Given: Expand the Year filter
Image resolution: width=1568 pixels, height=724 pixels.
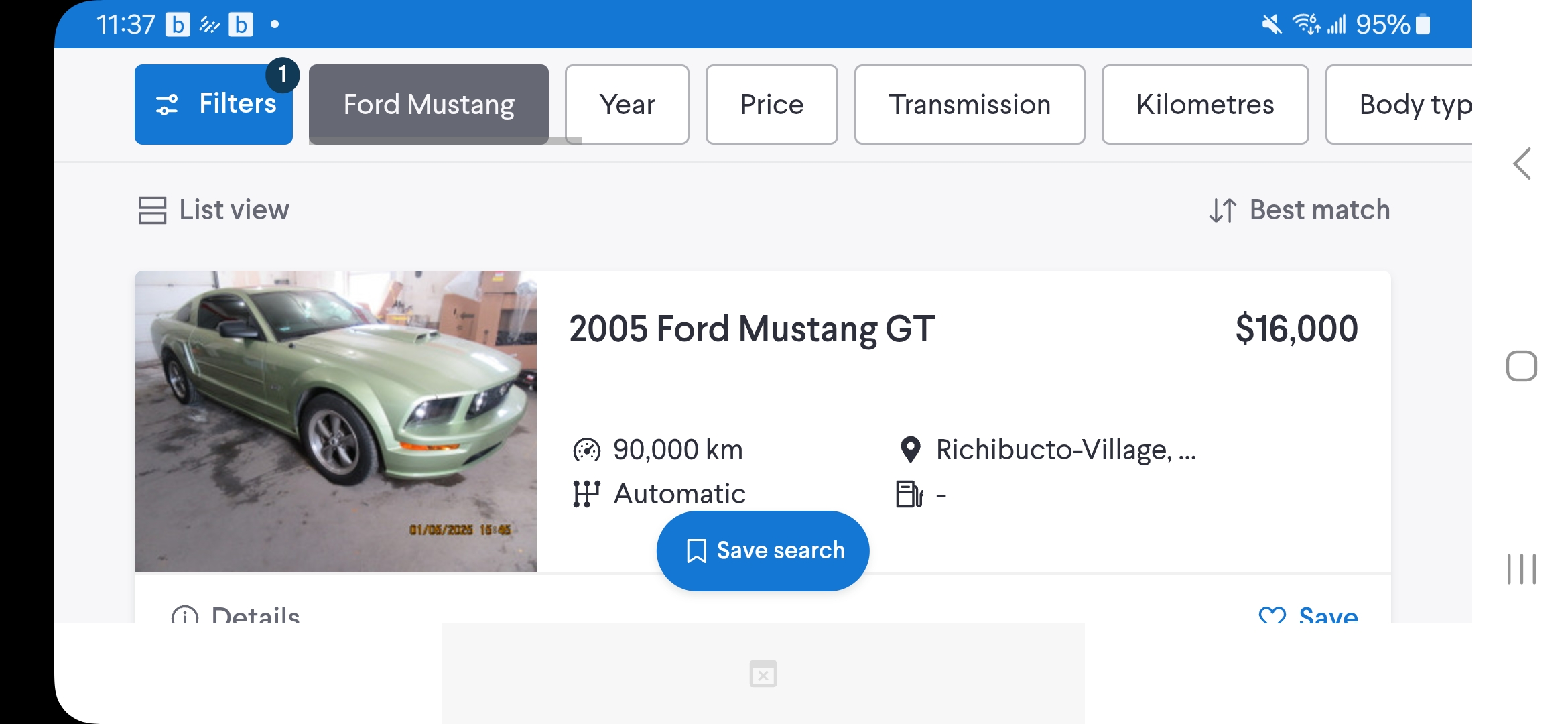Looking at the screenshot, I should coord(627,105).
